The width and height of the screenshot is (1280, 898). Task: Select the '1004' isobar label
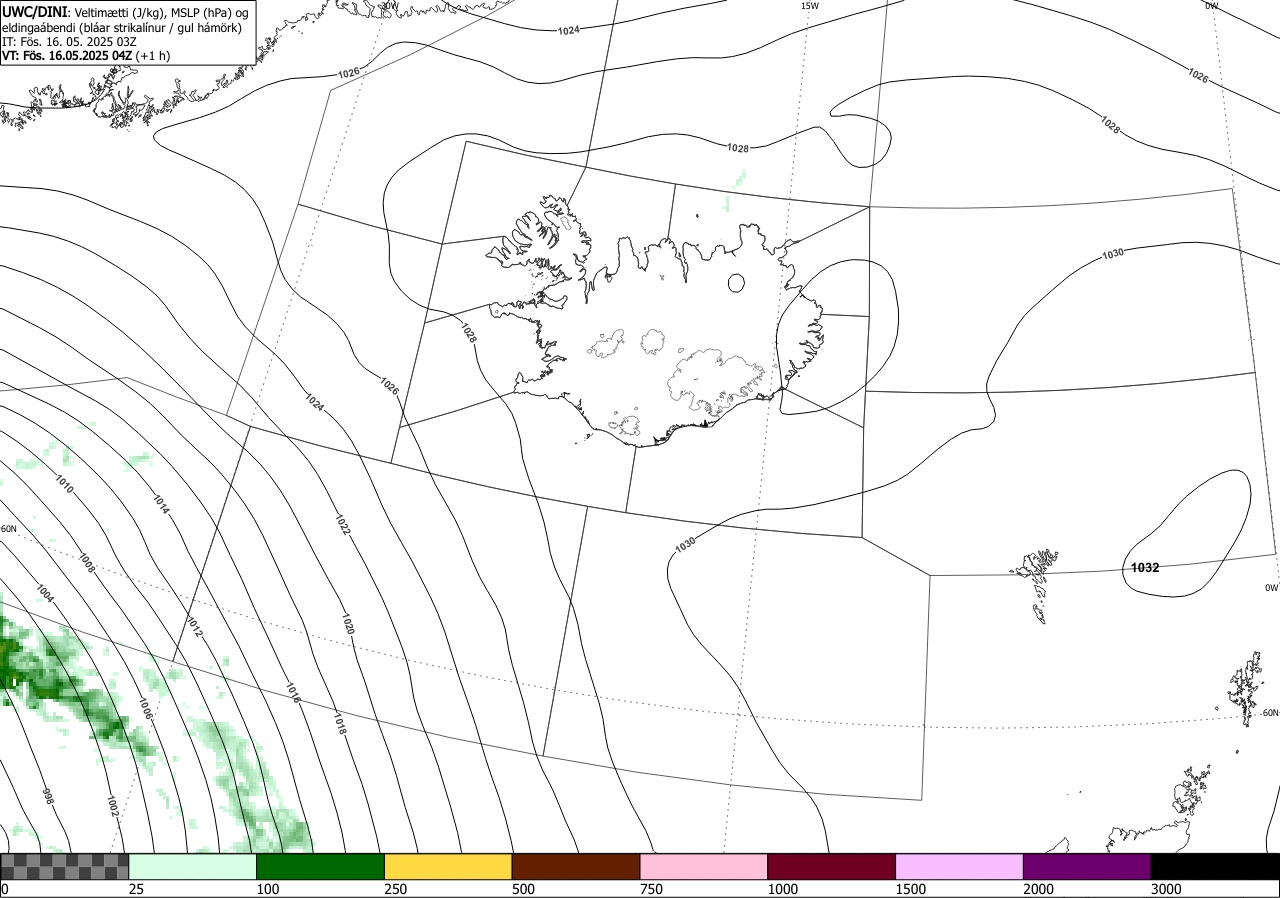point(44,593)
